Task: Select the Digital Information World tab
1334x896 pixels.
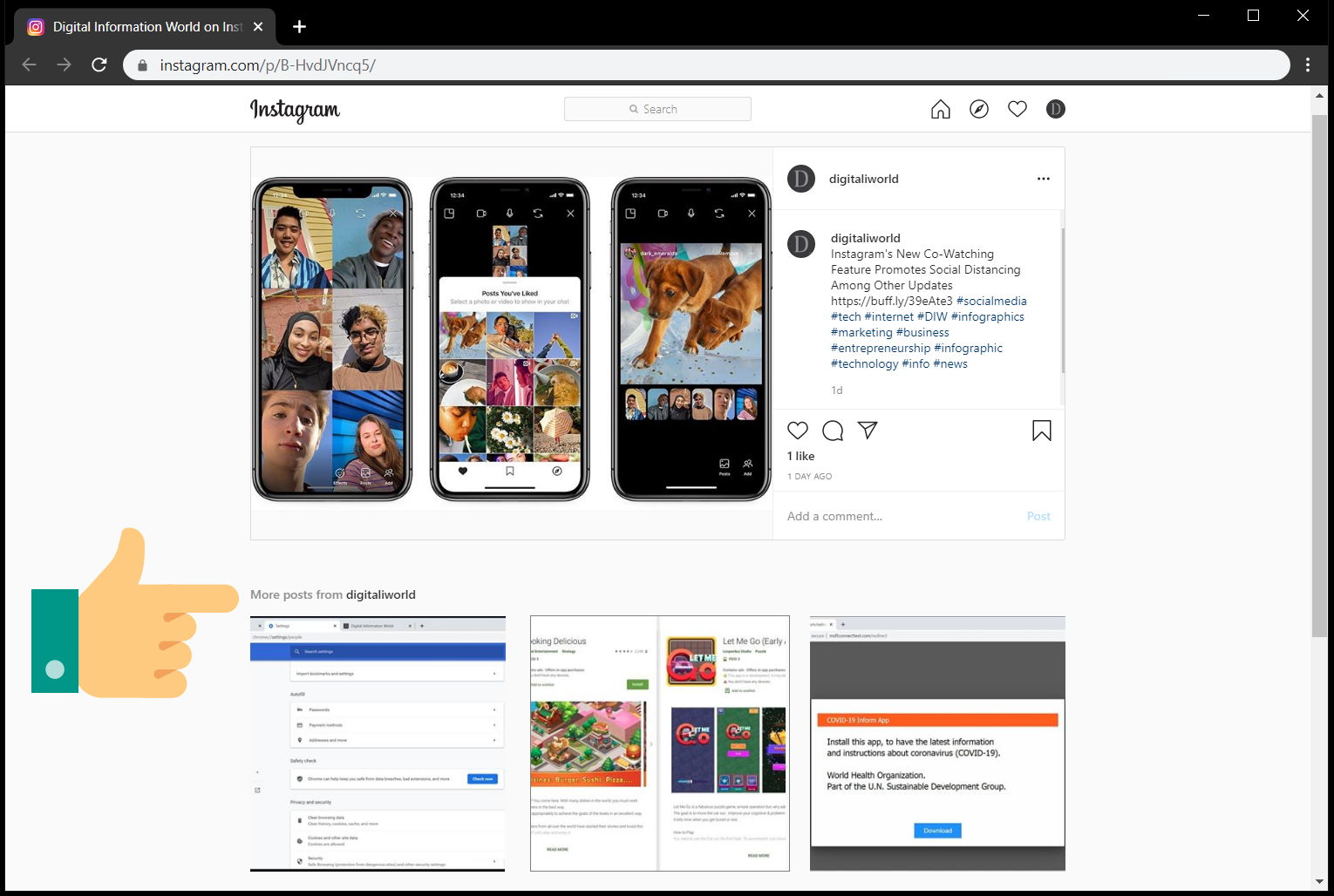Action: tap(146, 27)
